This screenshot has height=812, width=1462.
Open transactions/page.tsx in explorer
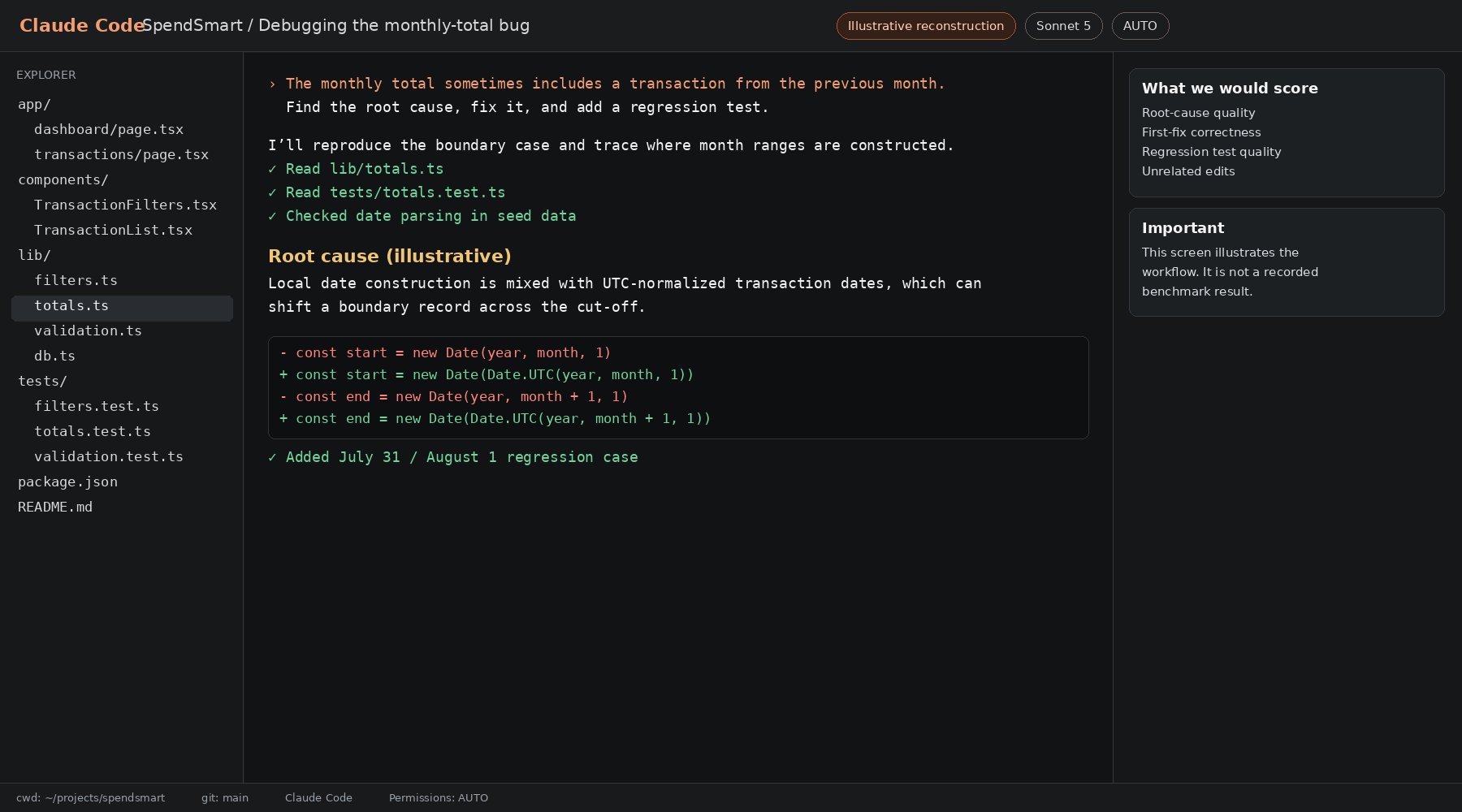click(121, 155)
